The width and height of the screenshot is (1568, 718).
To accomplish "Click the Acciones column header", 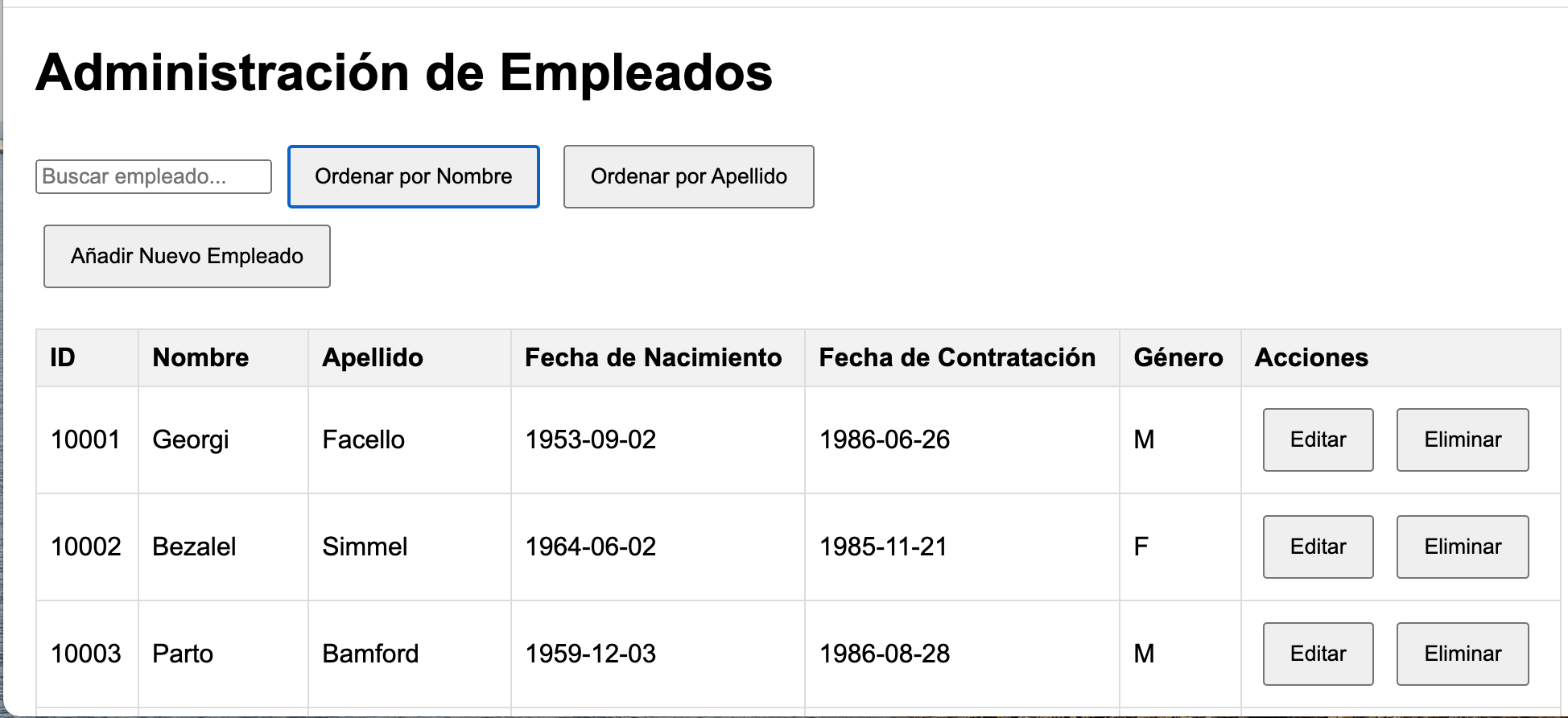I will pos(1310,357).
